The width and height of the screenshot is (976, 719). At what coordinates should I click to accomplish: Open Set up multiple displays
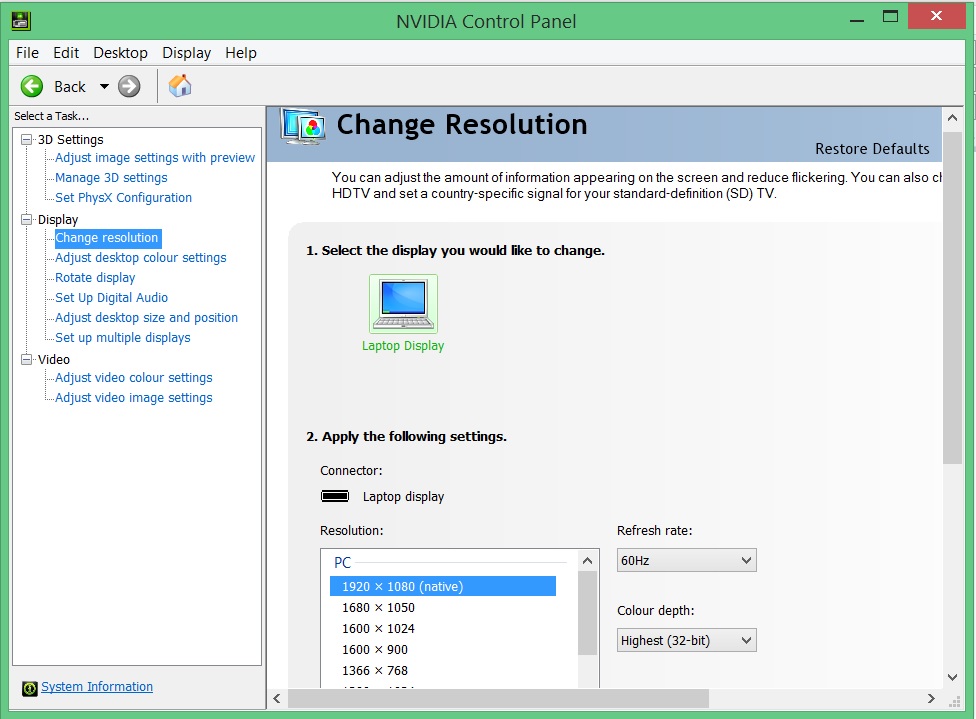coord(123,337)
